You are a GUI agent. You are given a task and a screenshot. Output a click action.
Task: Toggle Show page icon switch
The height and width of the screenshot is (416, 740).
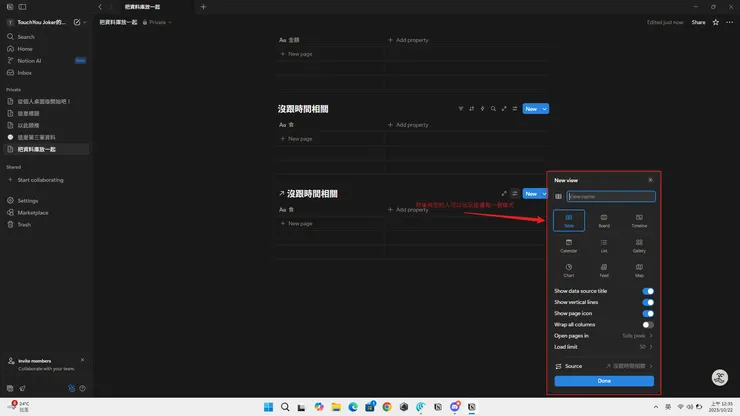click(648, 314)
